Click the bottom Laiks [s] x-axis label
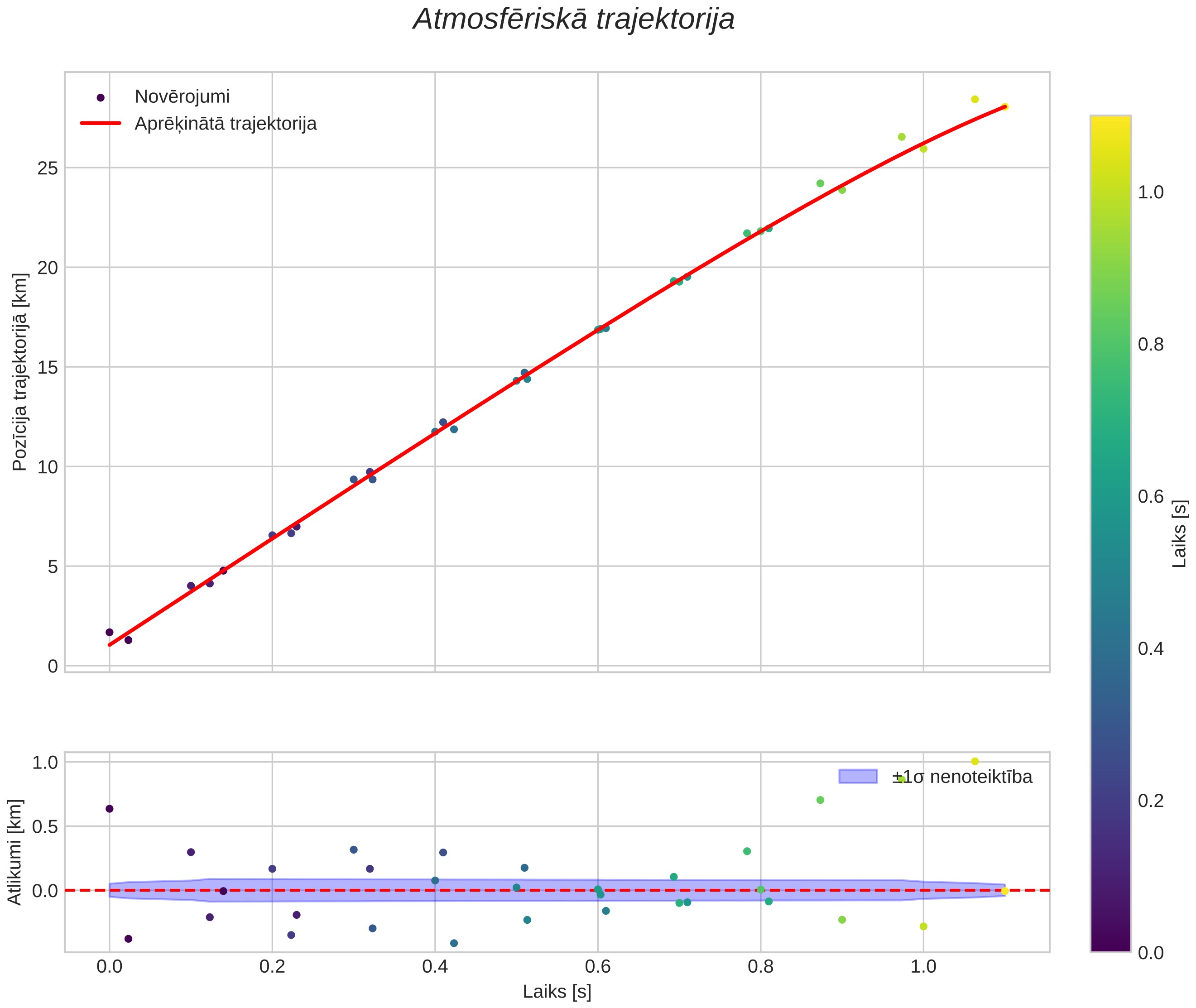The image size is (1196, 1008). (x=557, y=991)
